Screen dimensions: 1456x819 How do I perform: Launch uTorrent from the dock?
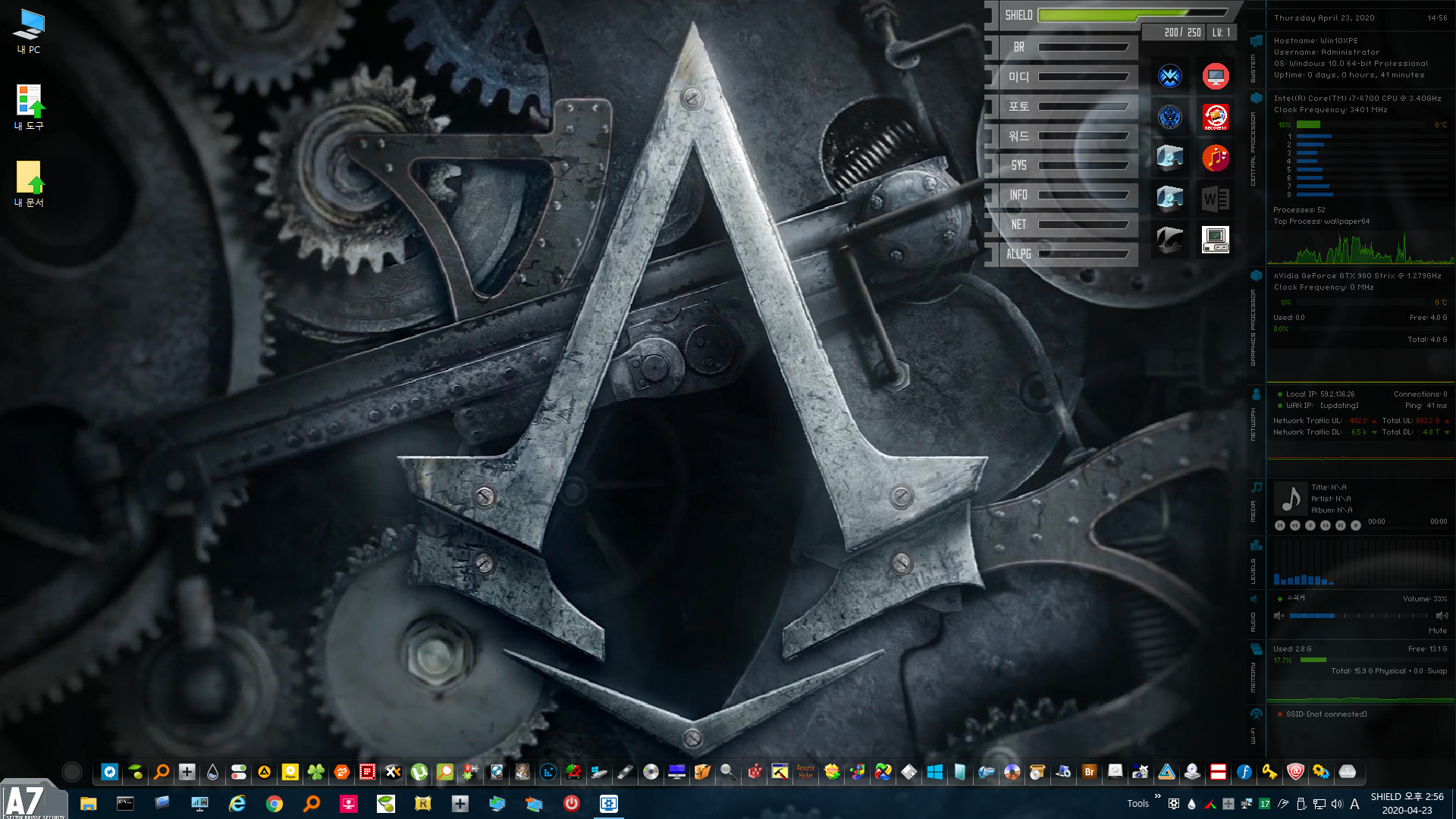(x=419, y=772)
